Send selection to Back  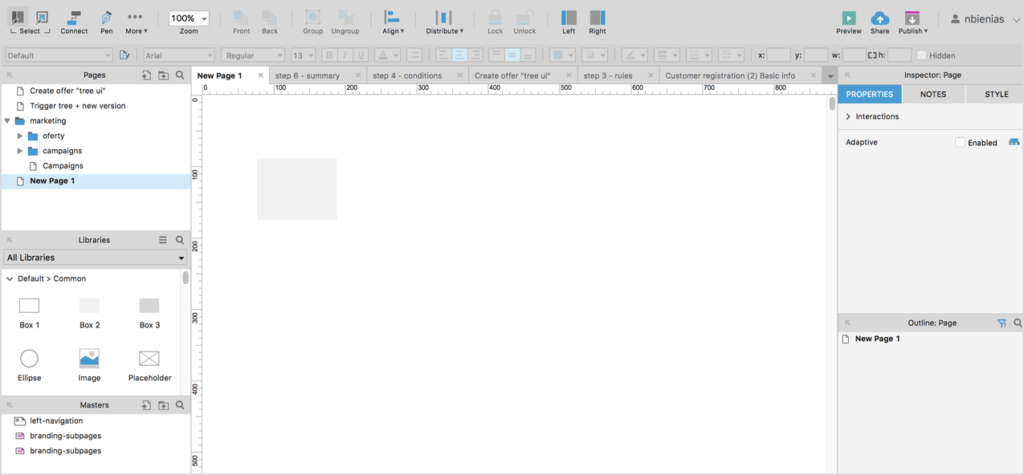[x=270, y=22]
